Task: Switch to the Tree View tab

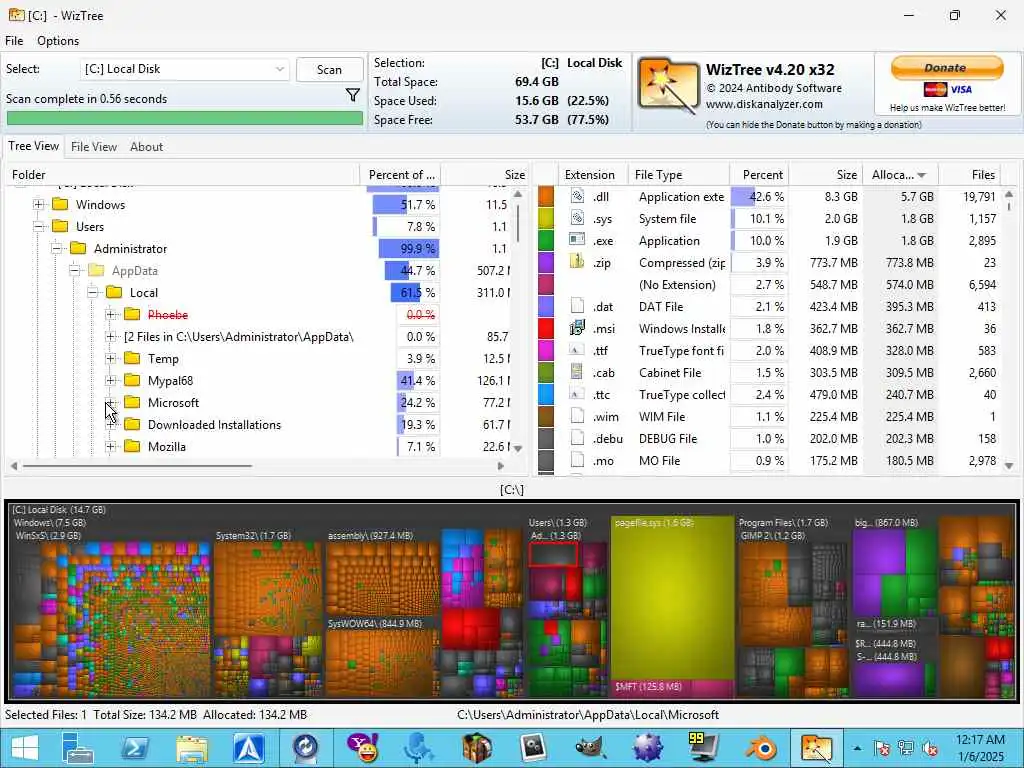Action: coord(33,146)
